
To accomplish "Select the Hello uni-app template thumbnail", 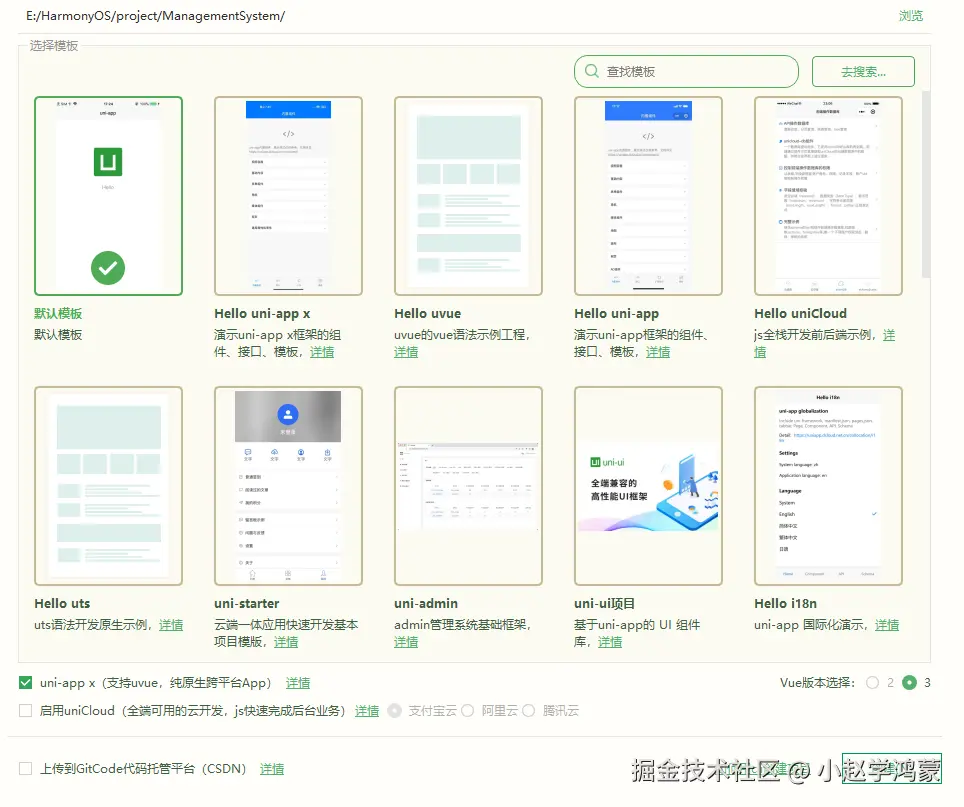I will [649, 196].
